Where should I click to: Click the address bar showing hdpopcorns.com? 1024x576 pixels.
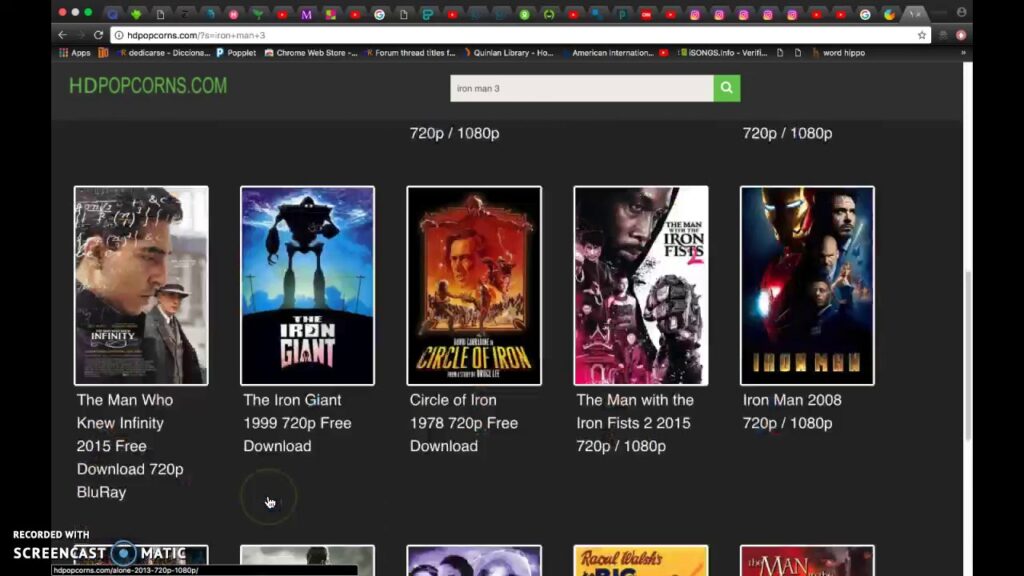(519, 35)
